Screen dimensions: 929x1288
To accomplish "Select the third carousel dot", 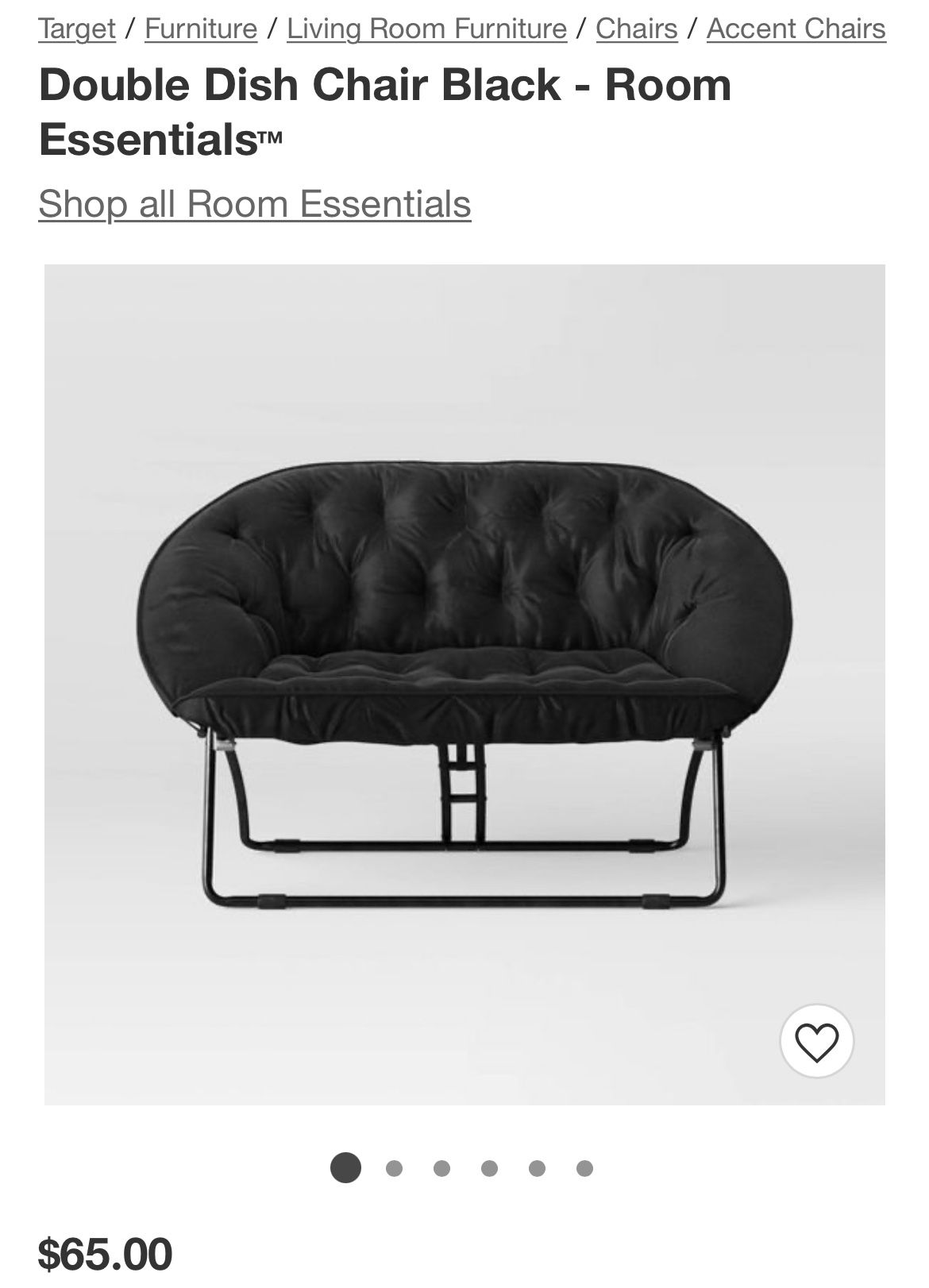I will click(442, 1168).
